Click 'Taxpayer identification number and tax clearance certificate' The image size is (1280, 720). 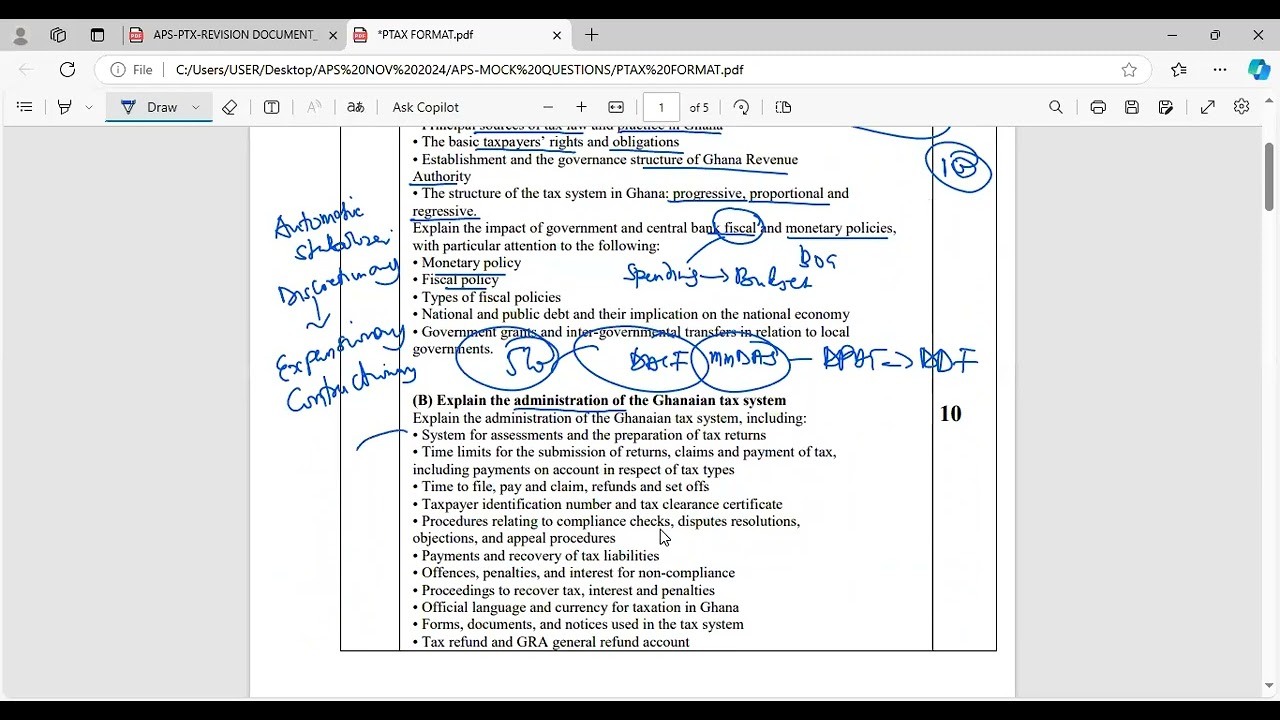pyautogui.click(x=602, y=504)
